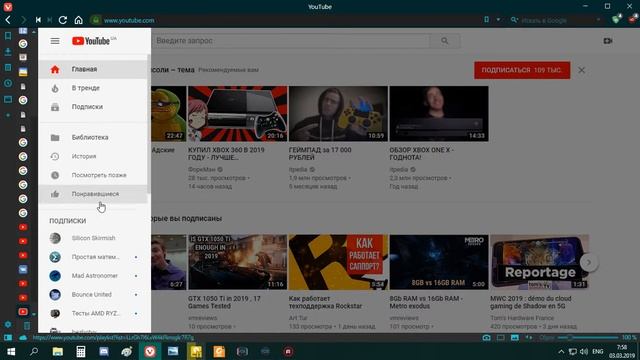Open Главная in sidebar
Viewport: 640px width, 360px height.
[93, 69]
